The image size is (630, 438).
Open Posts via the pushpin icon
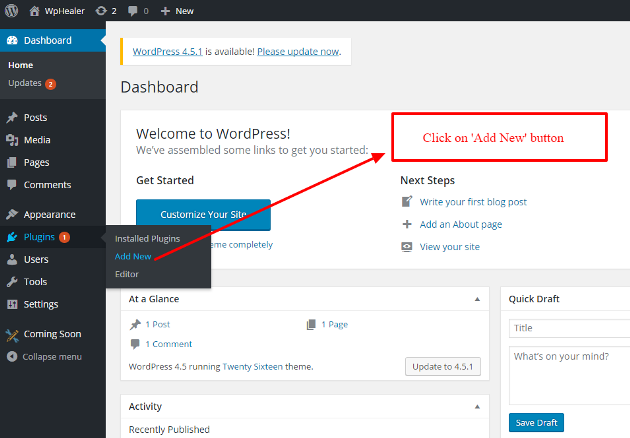click(12, 117)
